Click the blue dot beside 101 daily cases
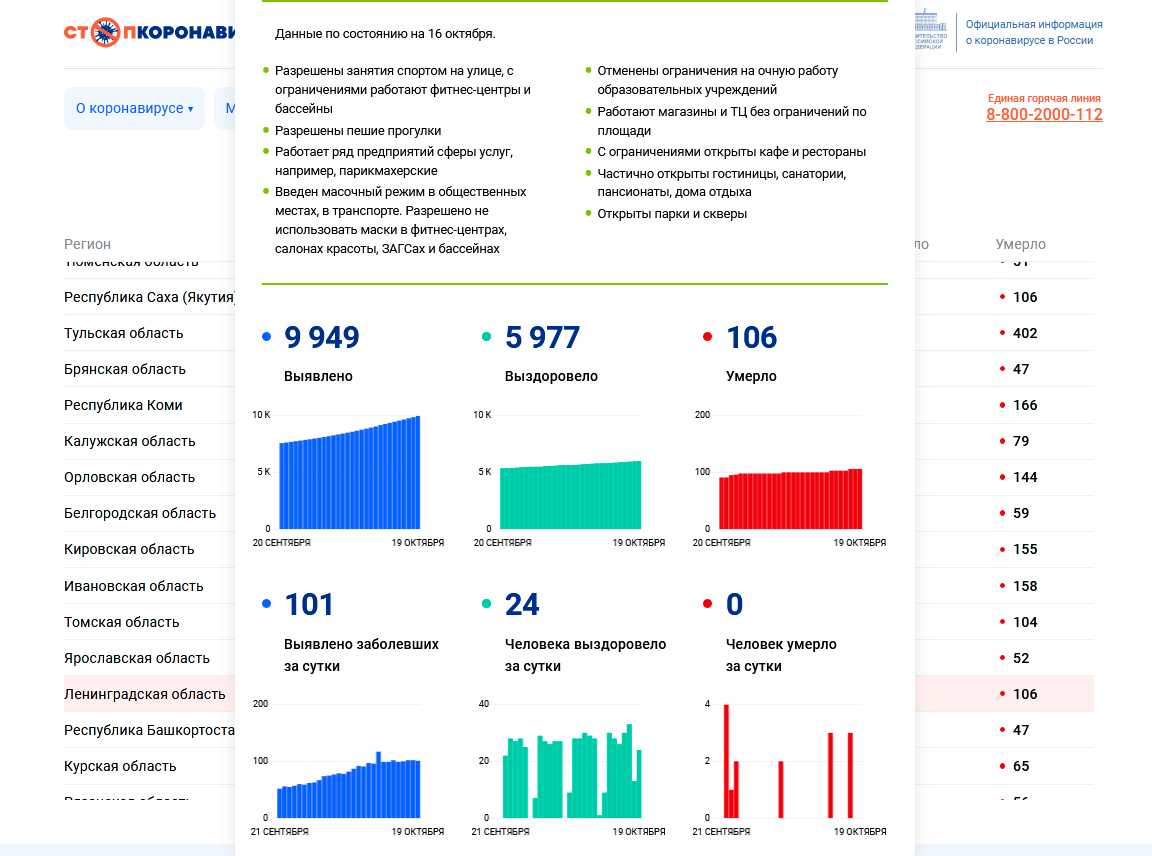 pyautogui.click(x=266, y=604)
